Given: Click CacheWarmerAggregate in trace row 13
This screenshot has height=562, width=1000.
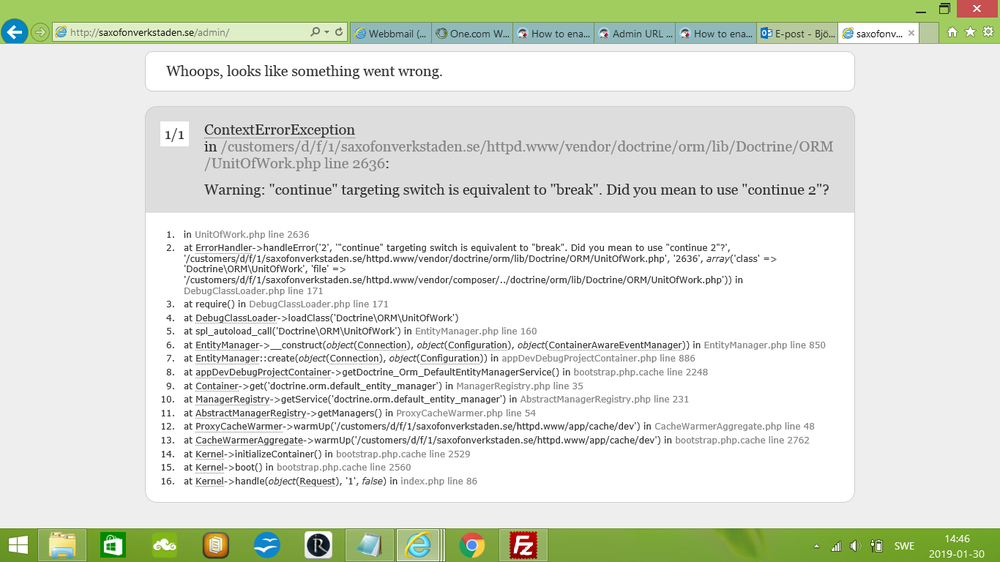Looking at the screenshot, I should [249, 440].
